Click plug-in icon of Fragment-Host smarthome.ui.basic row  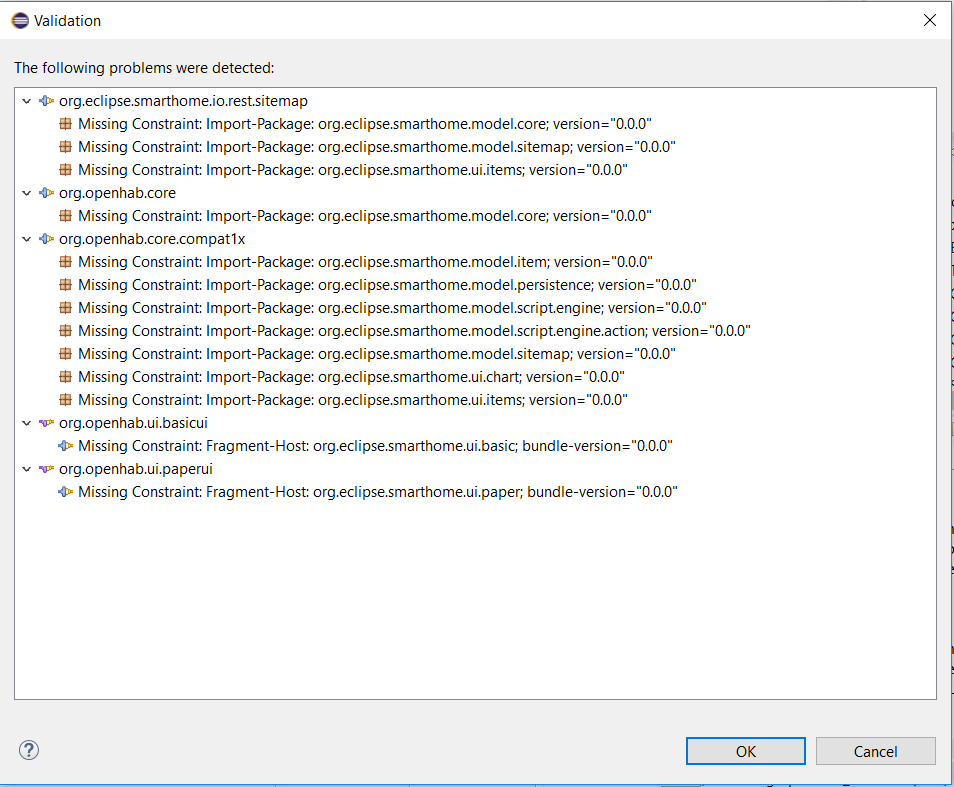tap(66, 446)
